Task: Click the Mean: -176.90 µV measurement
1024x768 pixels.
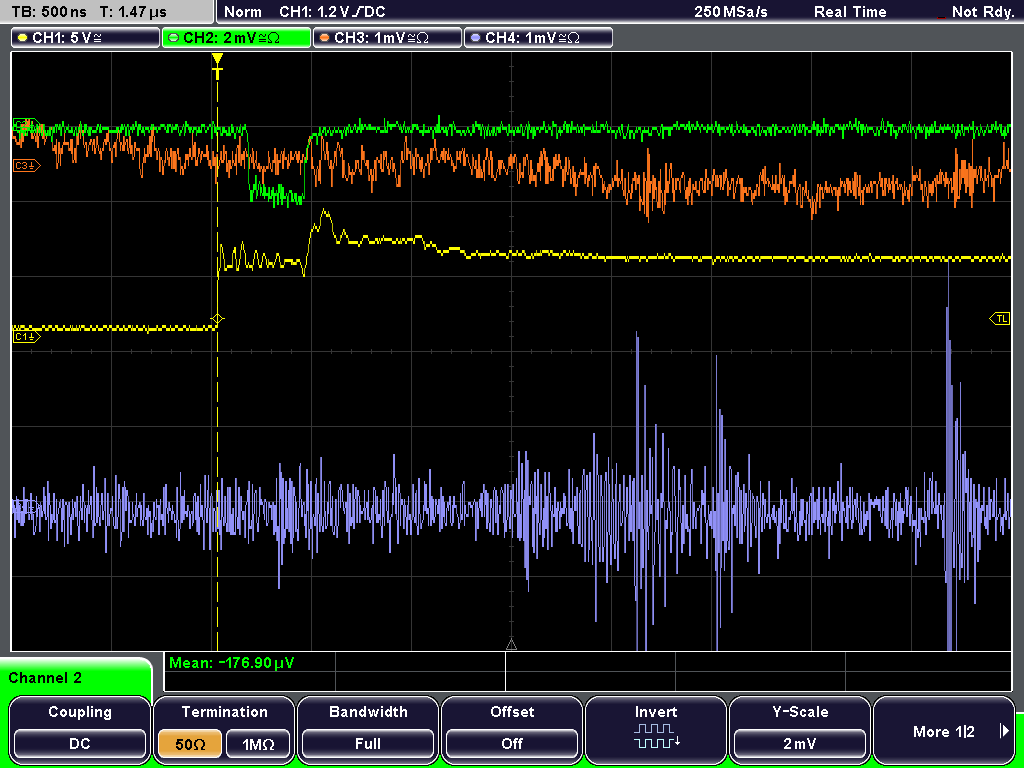Action: (232, 663)
